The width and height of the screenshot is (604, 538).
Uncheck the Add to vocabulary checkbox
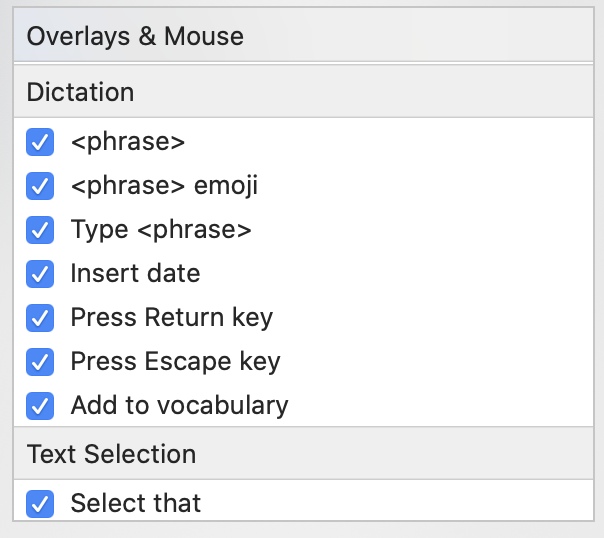40,406
